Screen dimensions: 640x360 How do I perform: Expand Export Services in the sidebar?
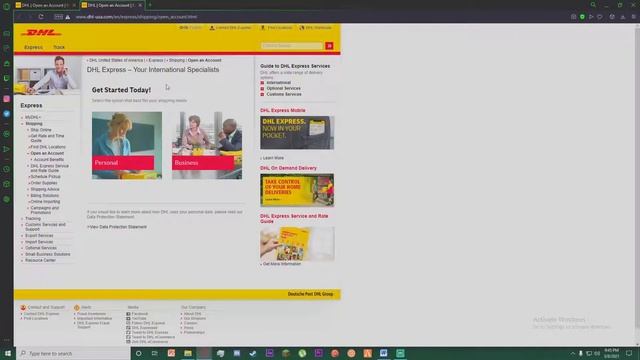39,236
